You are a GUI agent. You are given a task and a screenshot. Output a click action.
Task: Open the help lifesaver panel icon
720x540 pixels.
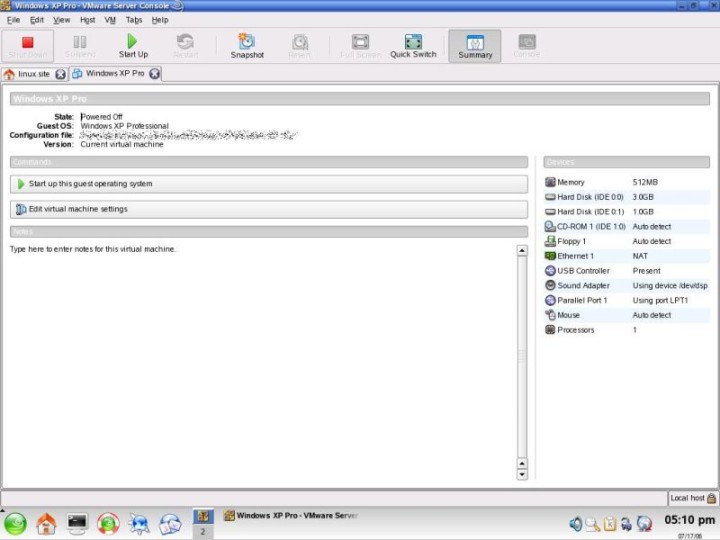coord(108,524)
